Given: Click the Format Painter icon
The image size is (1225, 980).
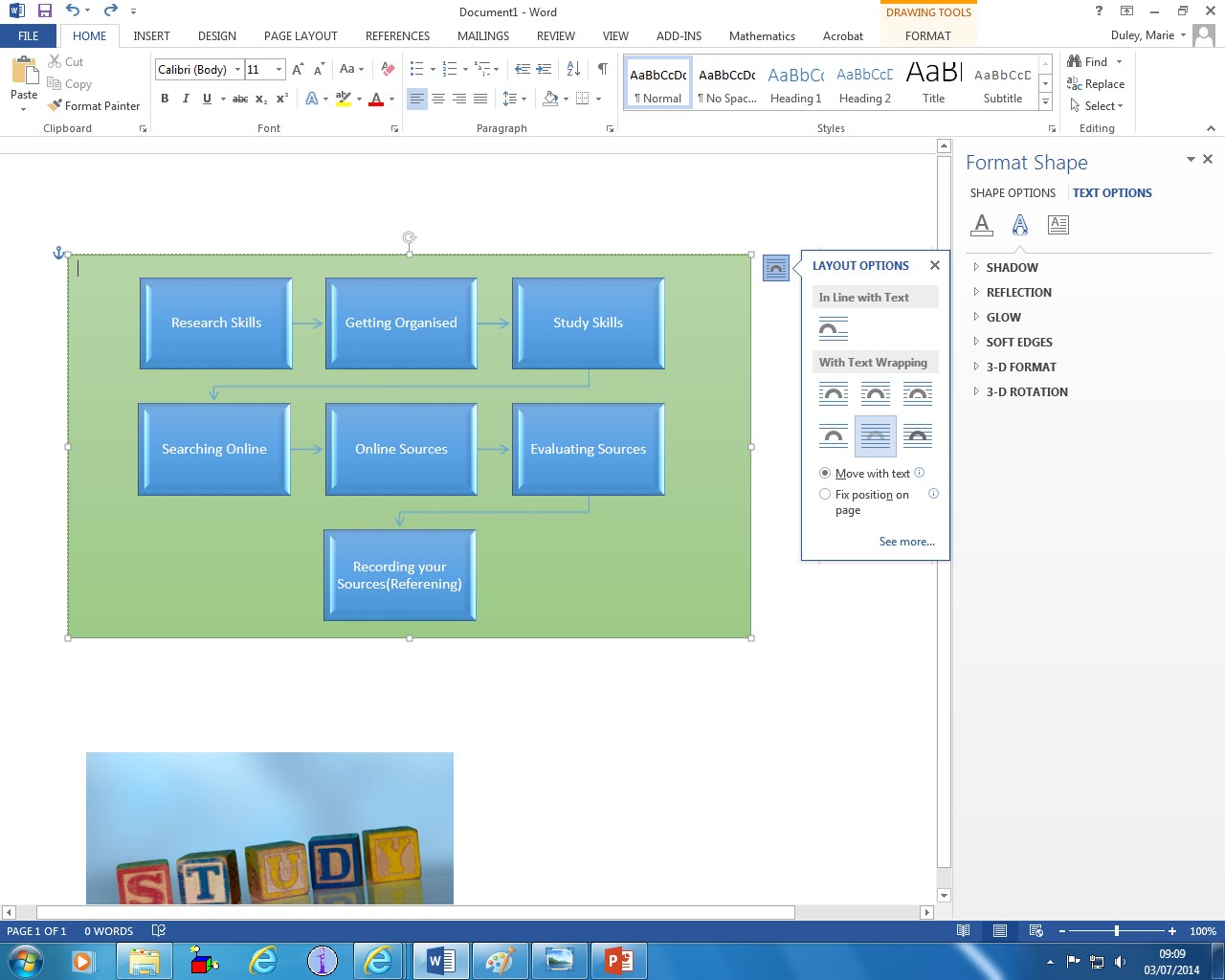Looking at the screenshot, I should coord(55,106).
